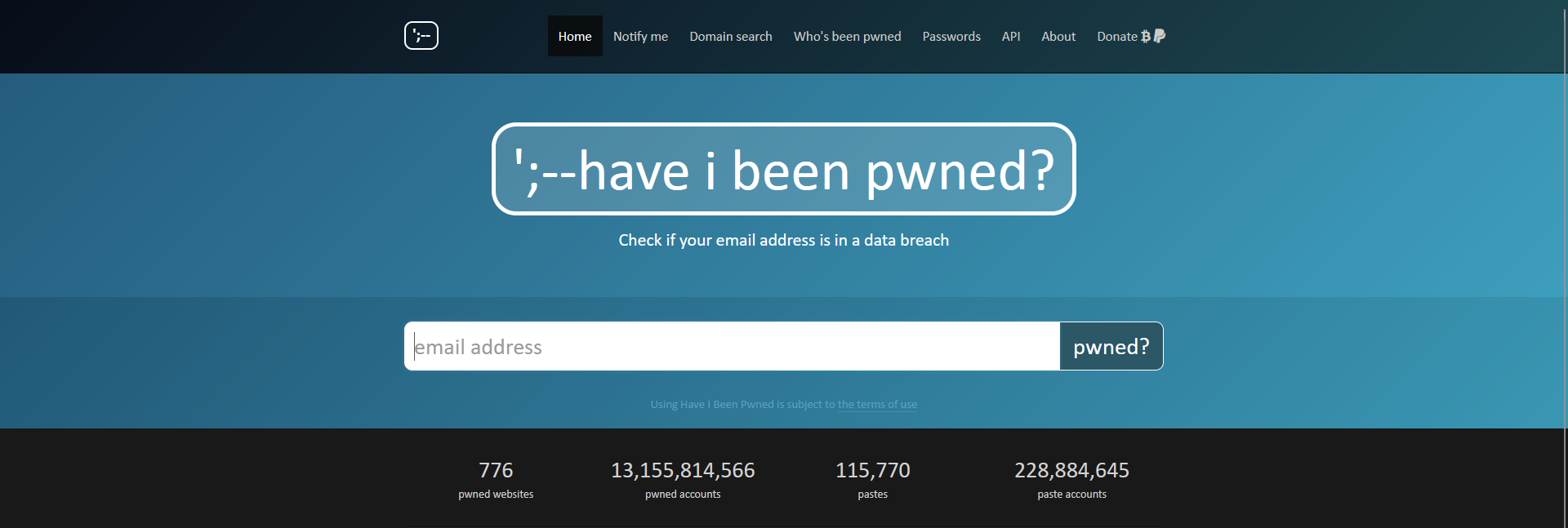Click the Donate text in navigation

pos(1116,36)
